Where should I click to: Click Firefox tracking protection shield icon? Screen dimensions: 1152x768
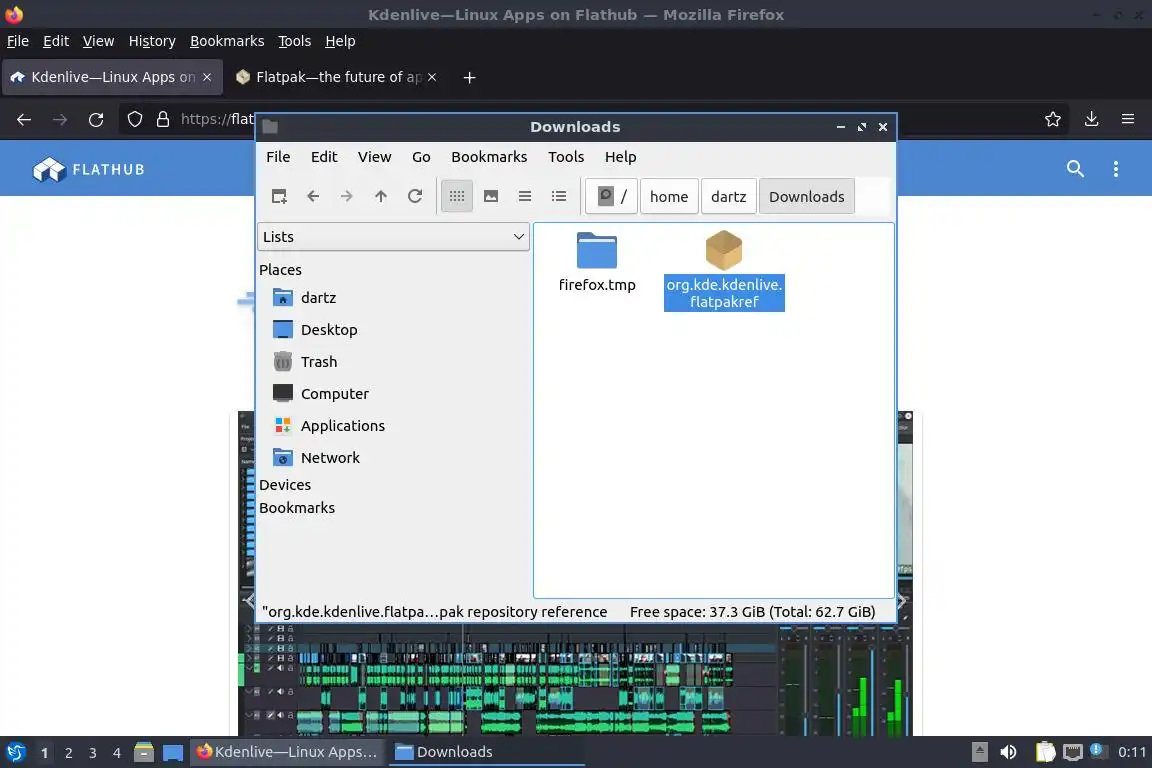pos(134,119)
